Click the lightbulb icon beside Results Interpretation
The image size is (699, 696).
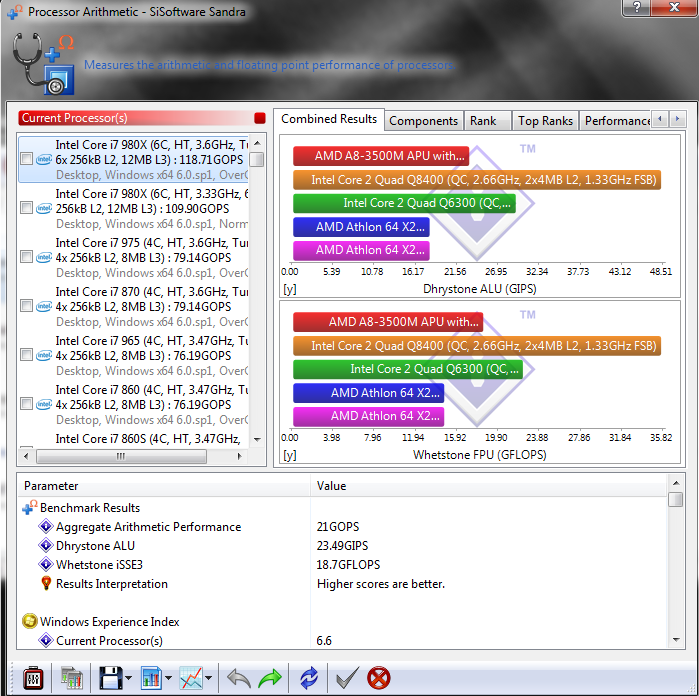(x=46, y=583)
